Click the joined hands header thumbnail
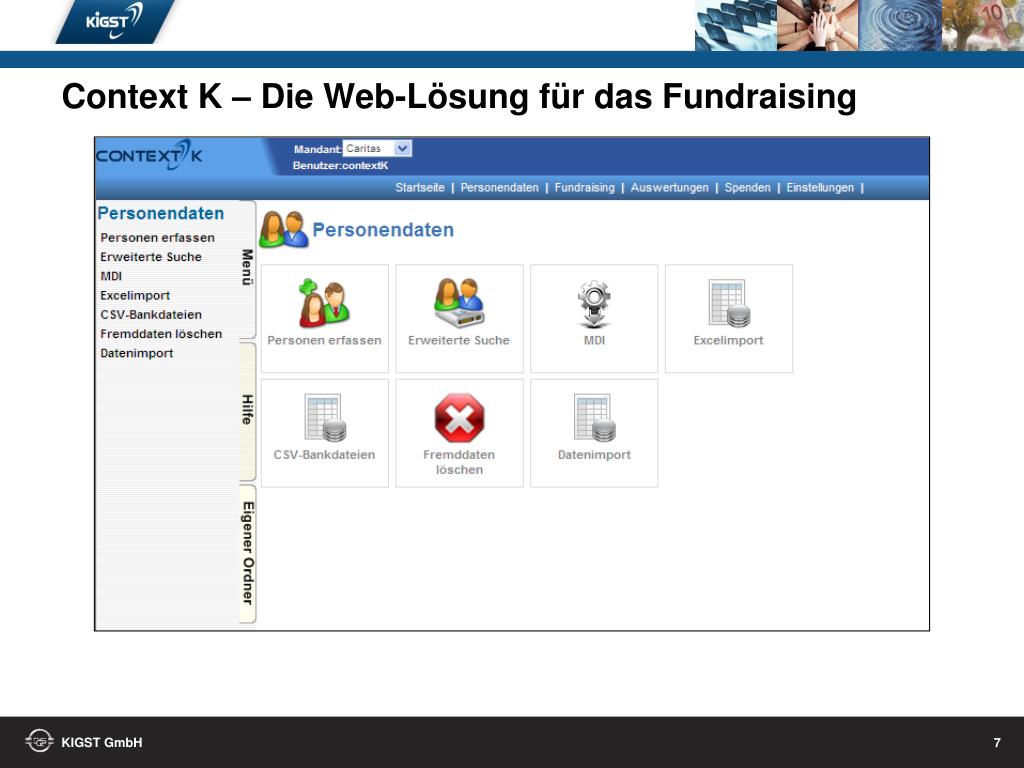1024x768 pixels. (x=818, y=25)
